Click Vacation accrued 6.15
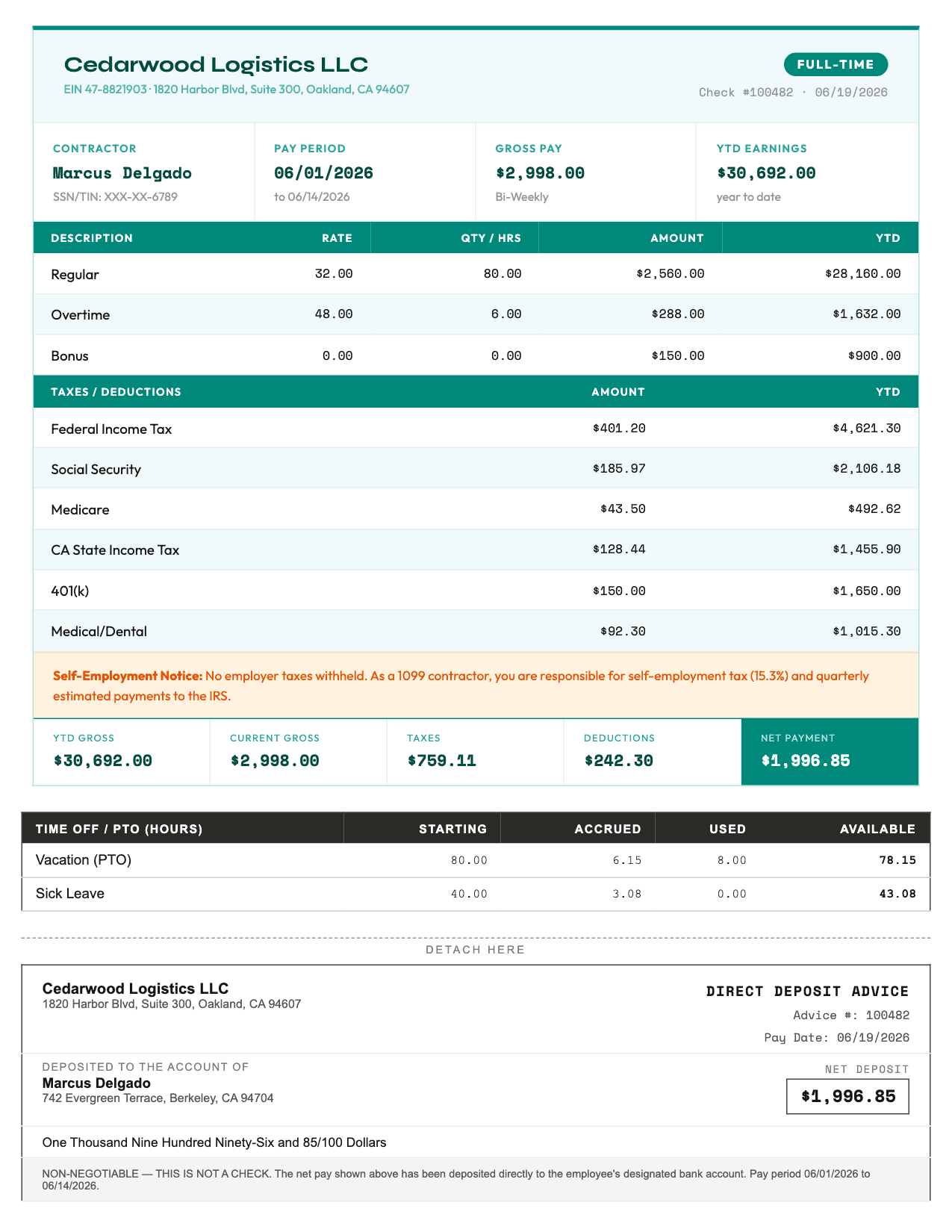 coord(627,860)
